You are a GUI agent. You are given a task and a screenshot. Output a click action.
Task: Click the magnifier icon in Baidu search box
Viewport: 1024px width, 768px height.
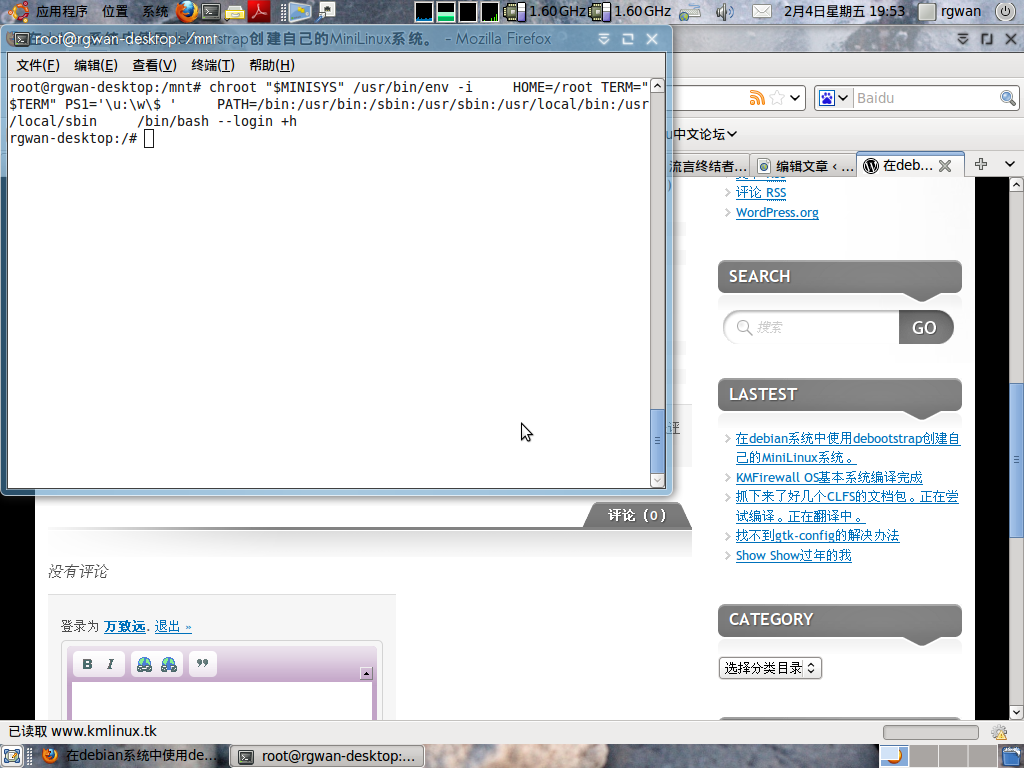(x=1008, y=98)
